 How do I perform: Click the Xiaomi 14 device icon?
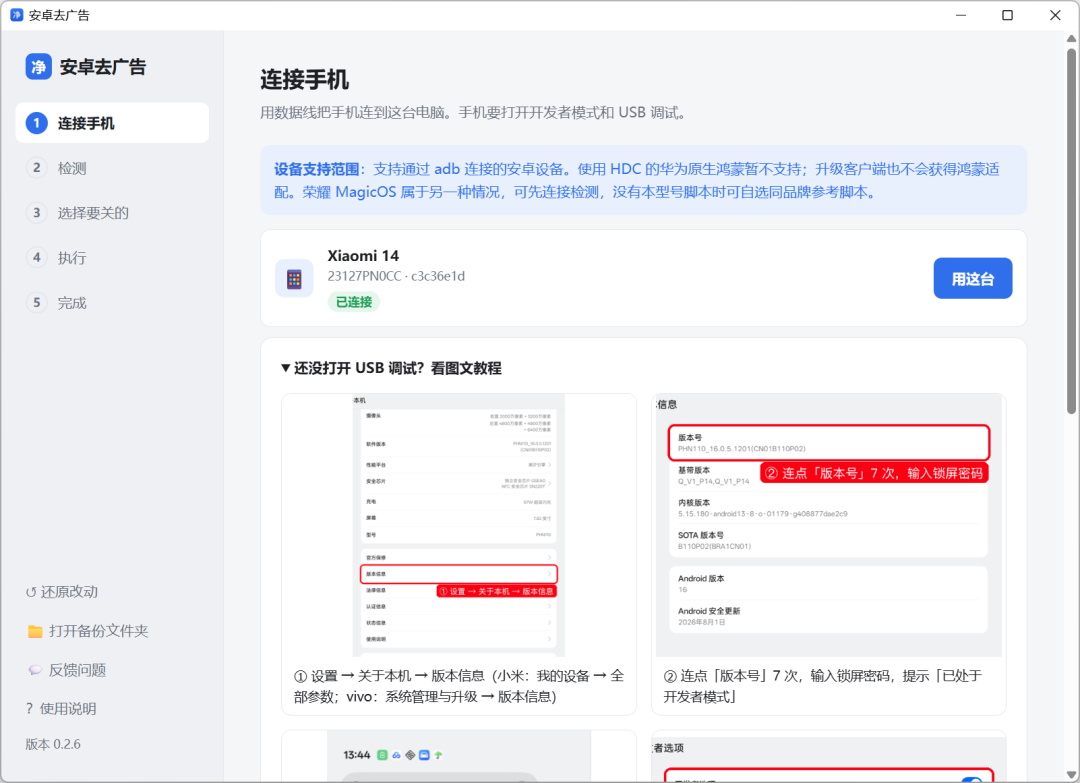coord(294,279)
